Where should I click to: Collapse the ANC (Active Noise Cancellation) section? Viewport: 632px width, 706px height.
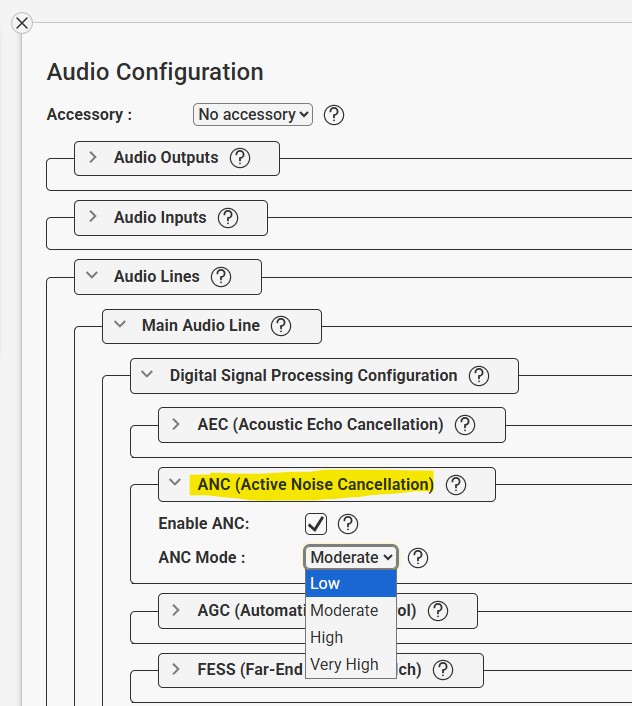click(177, 485)
